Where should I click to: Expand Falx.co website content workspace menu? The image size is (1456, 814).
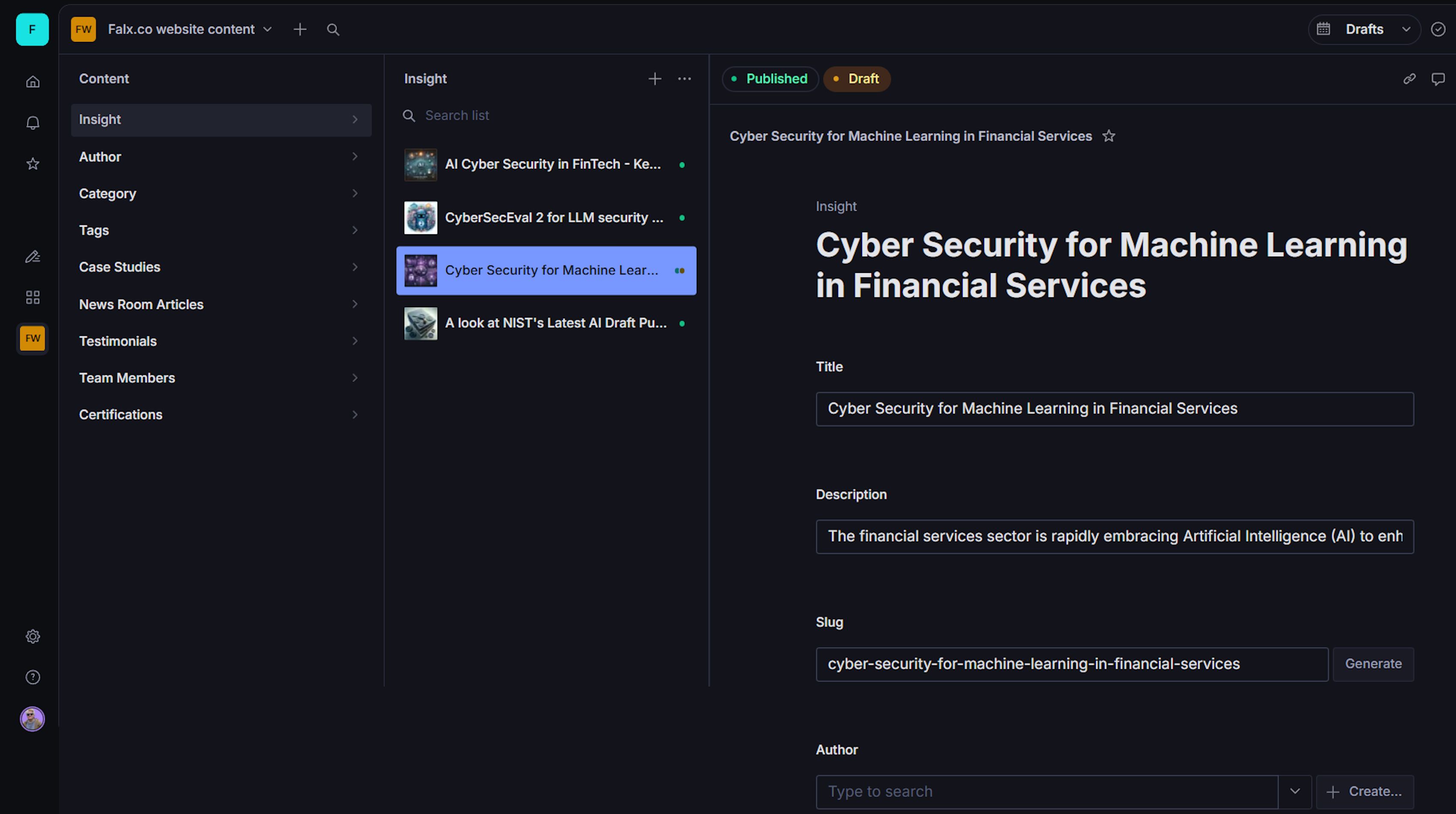tap(190, 30)
